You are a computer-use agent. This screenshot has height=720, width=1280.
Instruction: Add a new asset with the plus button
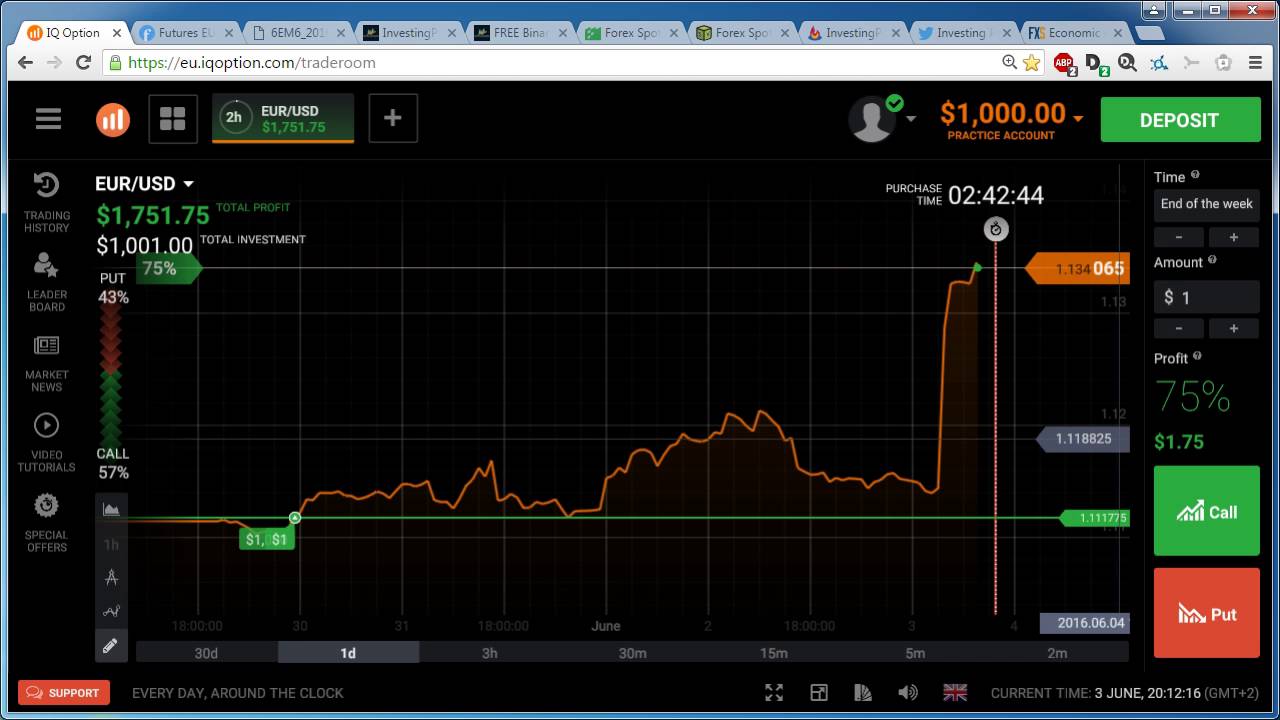pyautogui.click(x=393, y=118)
